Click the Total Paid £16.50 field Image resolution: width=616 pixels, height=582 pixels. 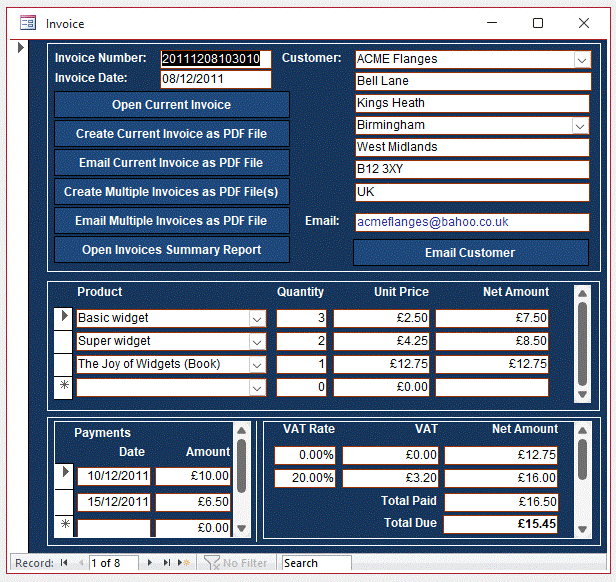point(501,502)
